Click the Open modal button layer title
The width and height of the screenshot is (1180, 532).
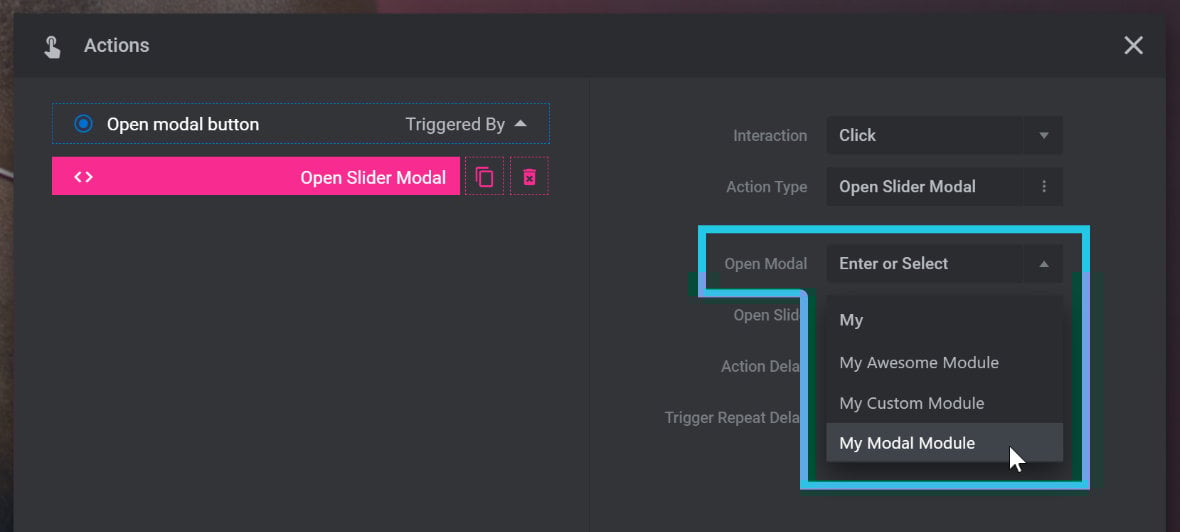[x=183, y=124]
